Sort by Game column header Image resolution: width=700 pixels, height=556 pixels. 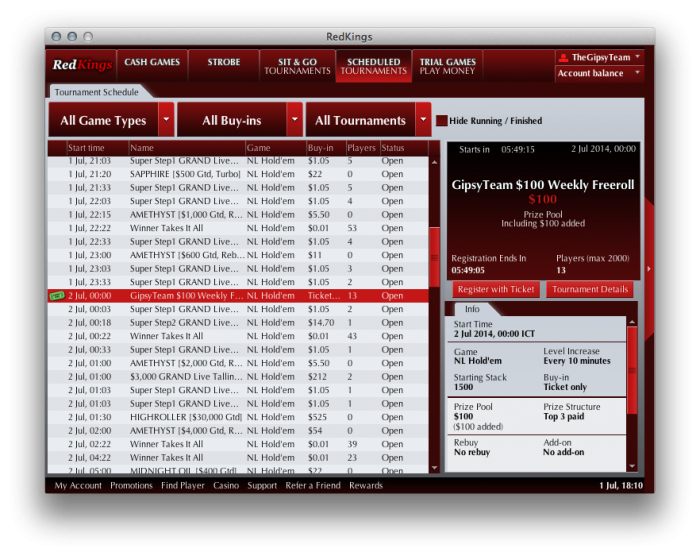coord(275,148)
